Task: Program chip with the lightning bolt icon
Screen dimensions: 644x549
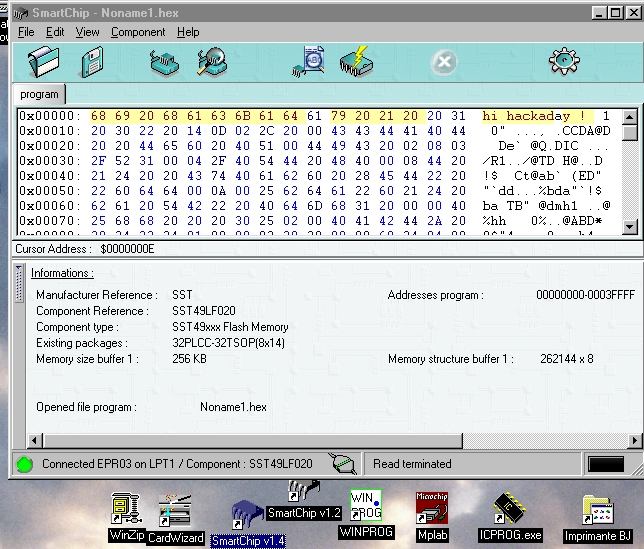Action: pos(356,61)
